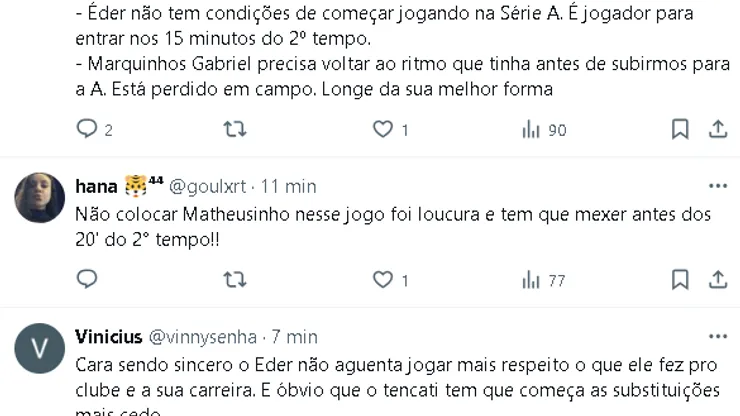Reply to hana's Matheusinho tweet
Viewport: 740px width, 416px height.
[x=87, y=280]
